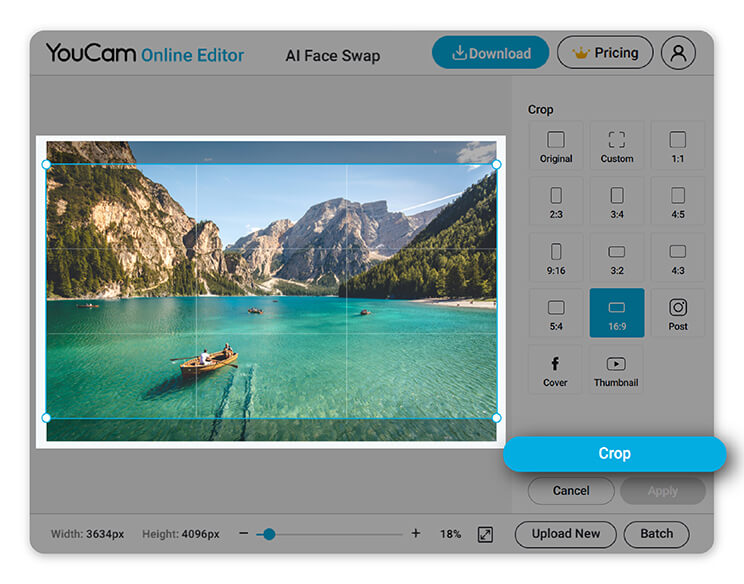Open the AI Face Swap tab
This screenshot has height=584, width=744.
[333, 56]
